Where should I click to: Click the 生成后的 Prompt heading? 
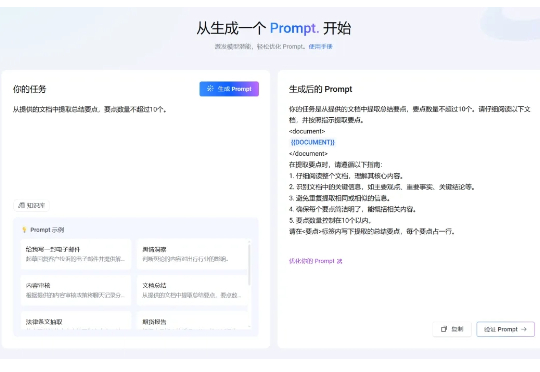(320, 89)
